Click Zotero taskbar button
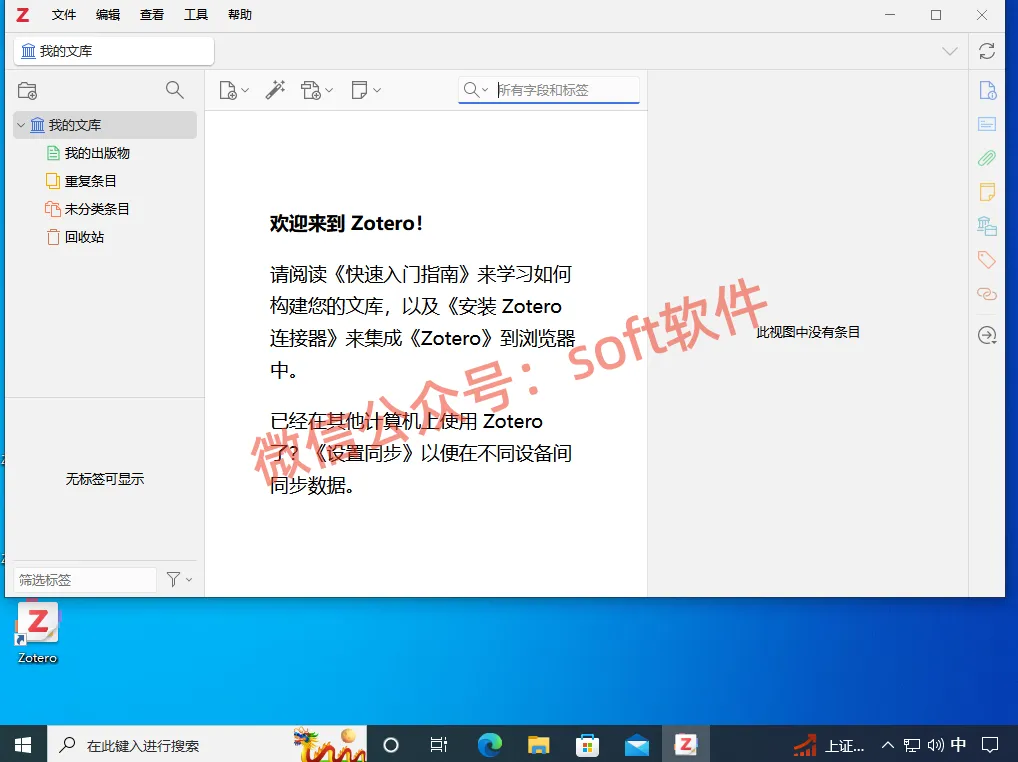Screen dimensions: 1018x762 click(686, 744)
